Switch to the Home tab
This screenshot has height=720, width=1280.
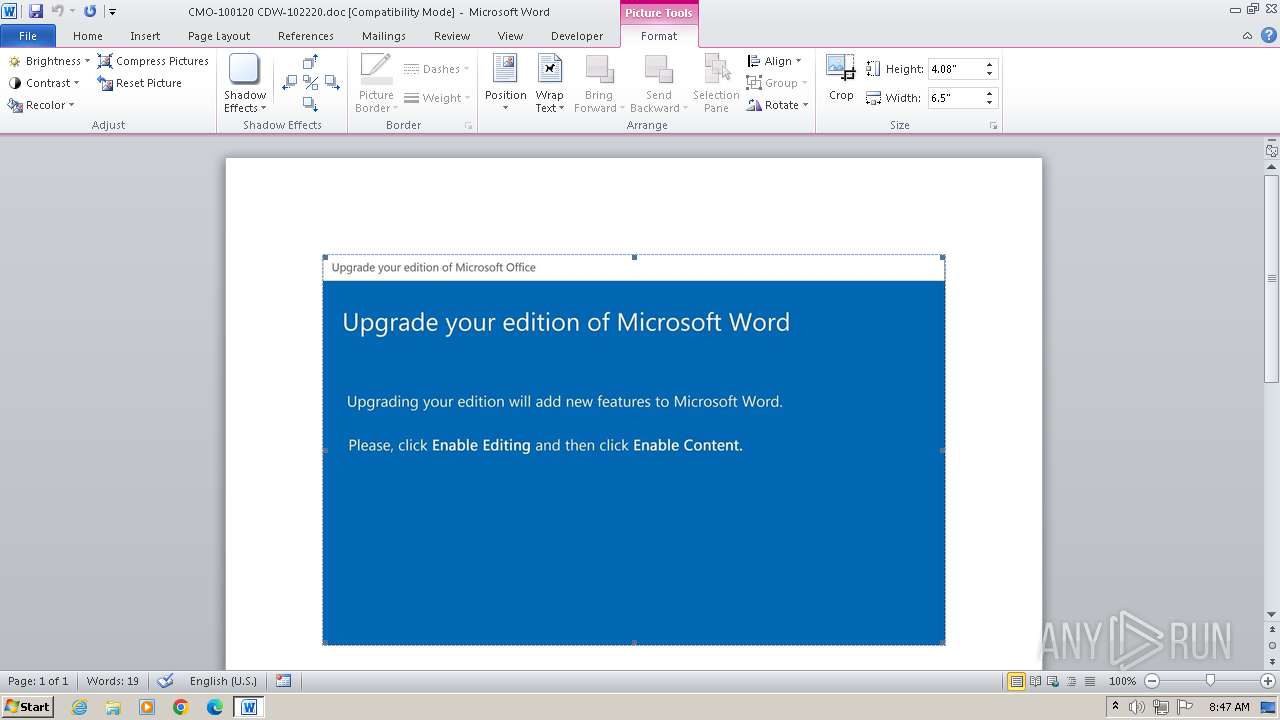coord(88,36)
